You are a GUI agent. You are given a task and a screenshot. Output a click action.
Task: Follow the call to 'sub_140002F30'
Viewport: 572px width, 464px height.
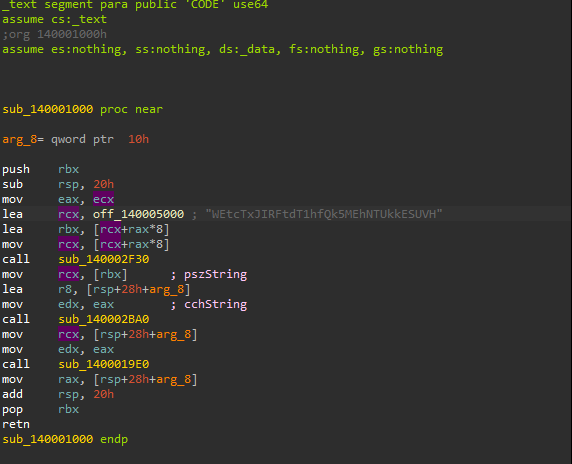click(x=104, y=259)
